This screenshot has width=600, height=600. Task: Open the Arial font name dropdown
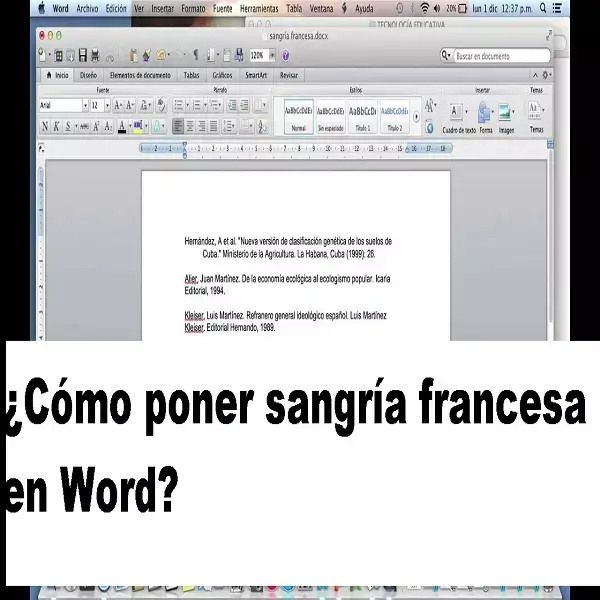(85, 105)
